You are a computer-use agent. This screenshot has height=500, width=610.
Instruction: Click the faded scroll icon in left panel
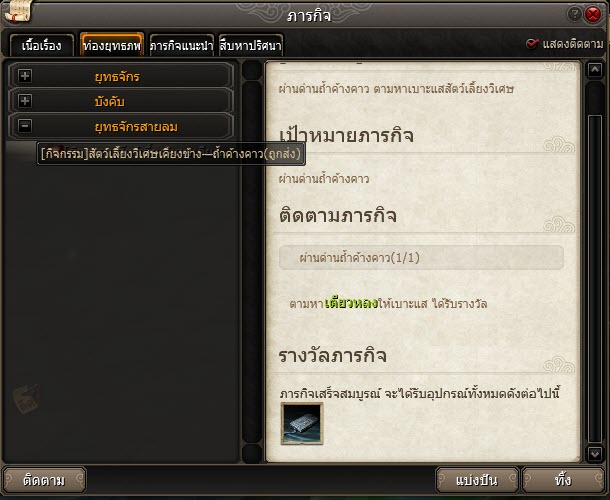(x=26, y=399)
